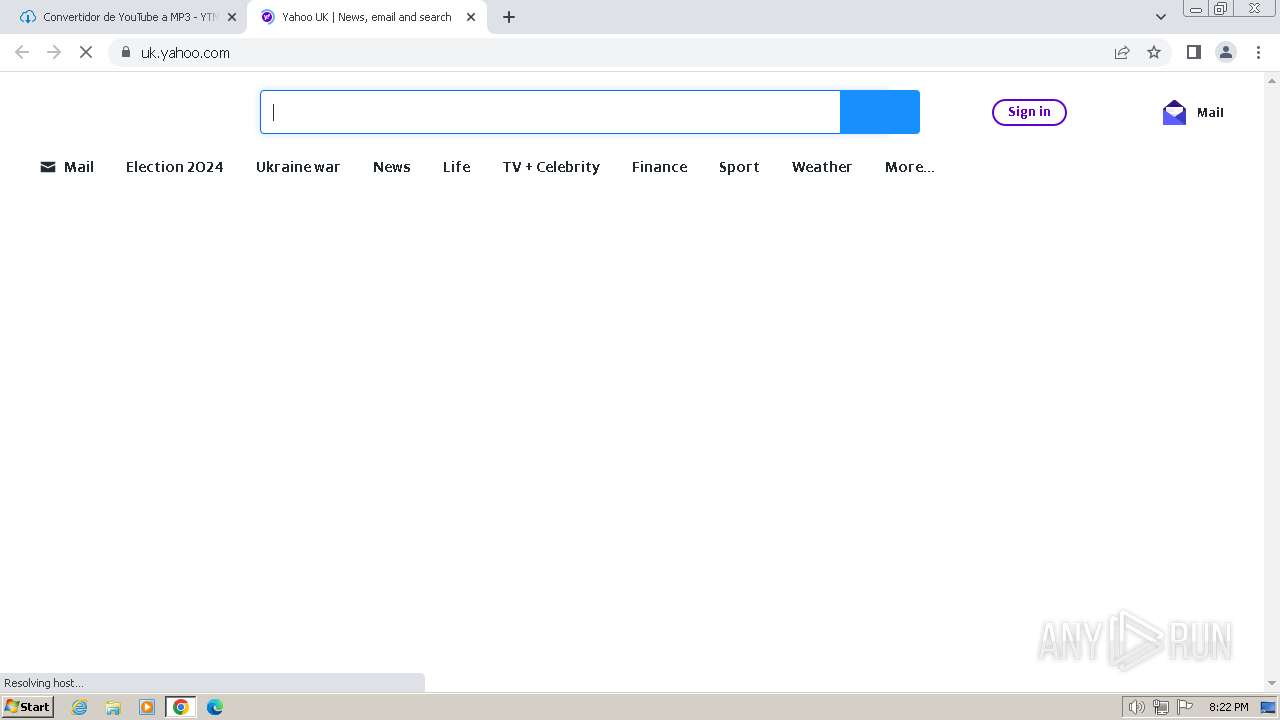
Task: Open the Ukraine war section
Action: tap(298, 167)
